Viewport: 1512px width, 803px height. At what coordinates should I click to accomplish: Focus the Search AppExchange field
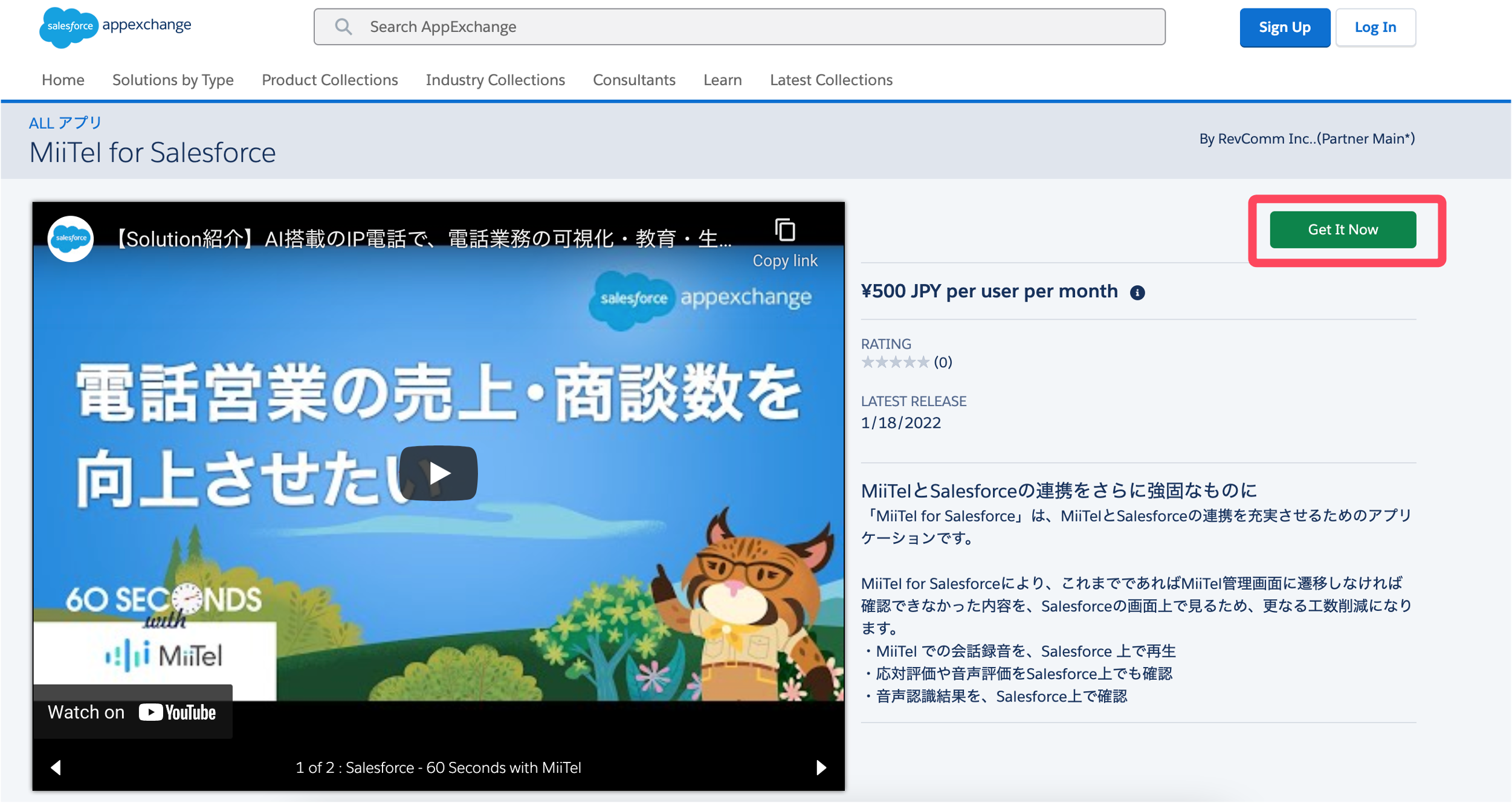(x=739, y=27)
